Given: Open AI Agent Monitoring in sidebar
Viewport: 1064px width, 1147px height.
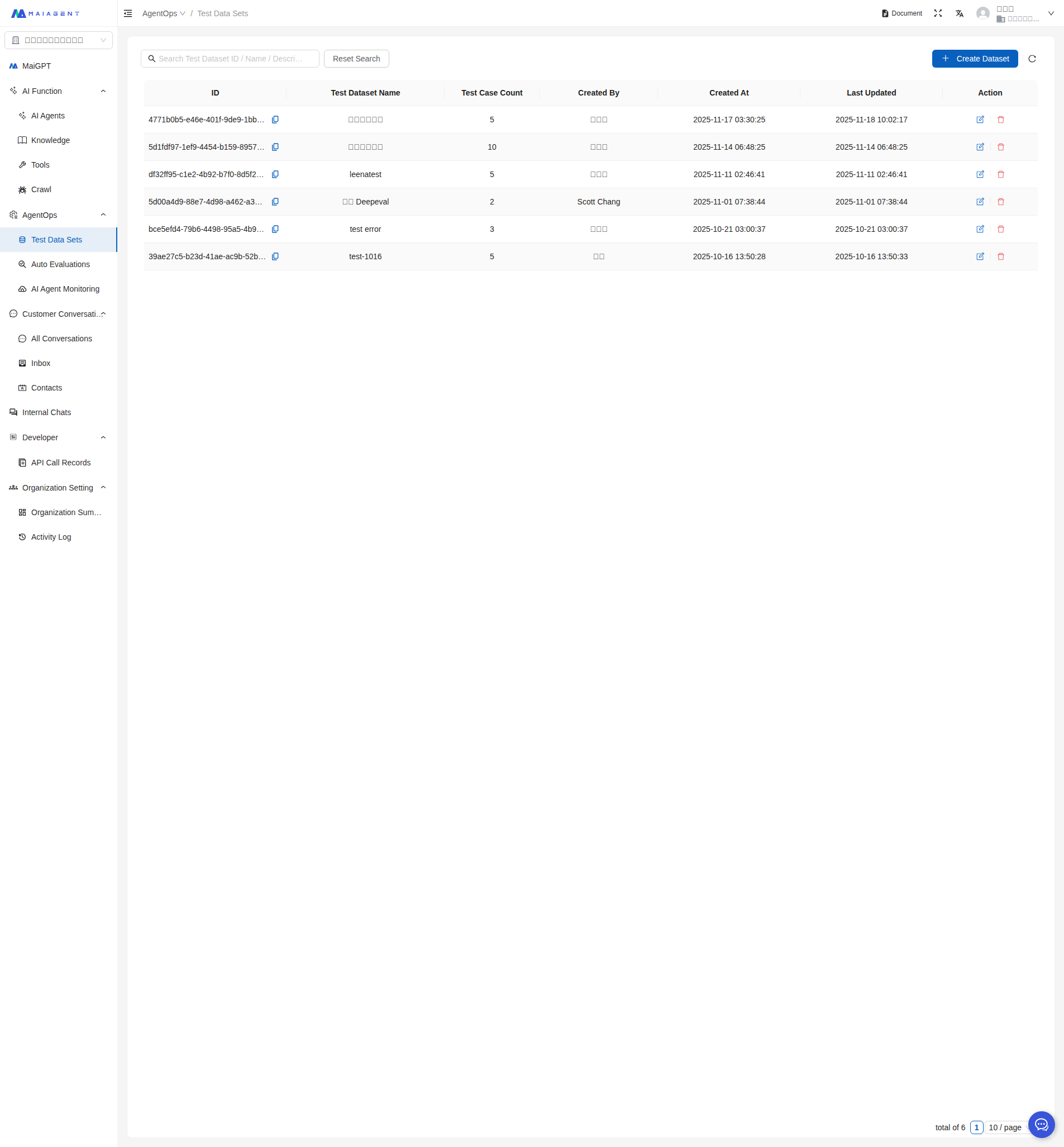Looking at the screenshot, I should click(64, 289).
